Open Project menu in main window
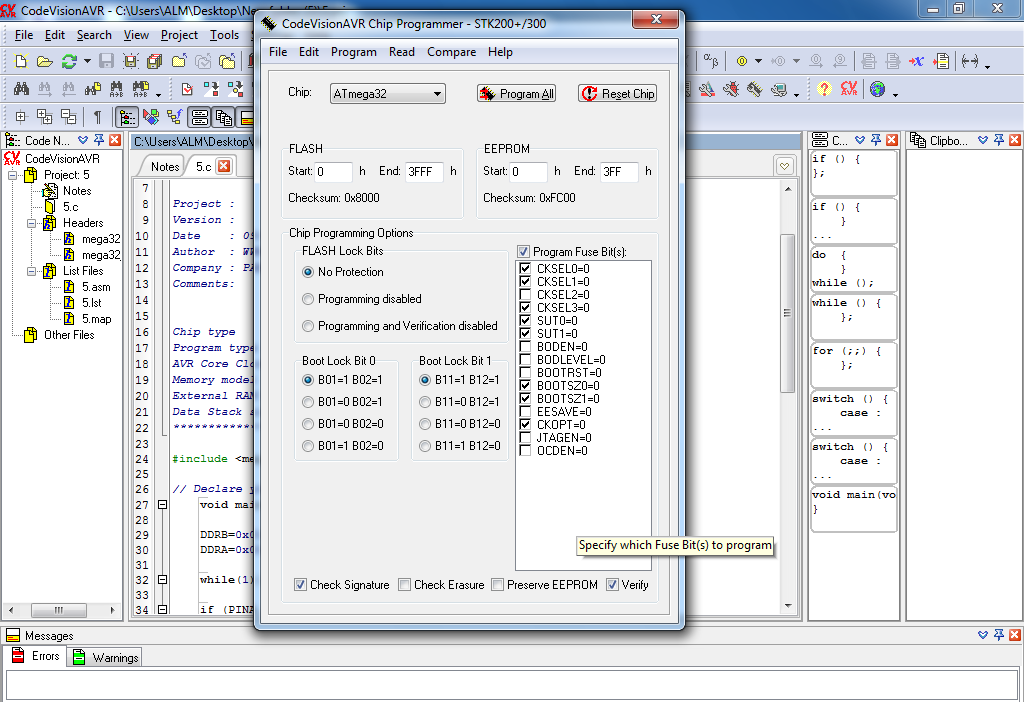The height and width of the screenshot is (702, 1024). pyautogui.click(x=179, y=35)
